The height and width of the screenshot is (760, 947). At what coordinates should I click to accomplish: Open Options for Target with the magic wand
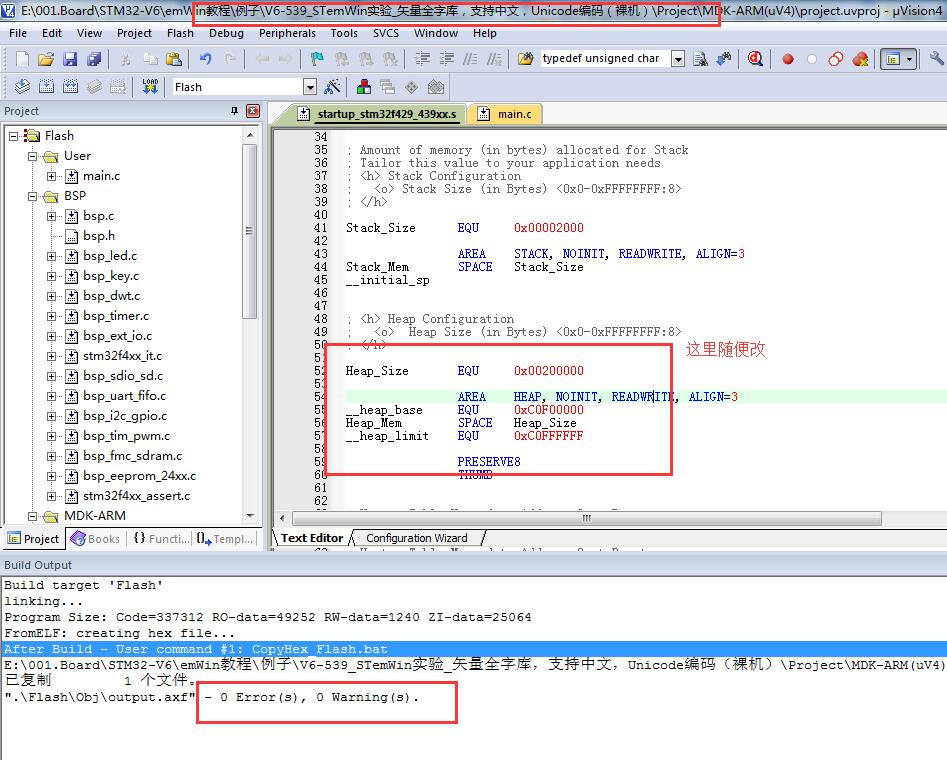332,86
